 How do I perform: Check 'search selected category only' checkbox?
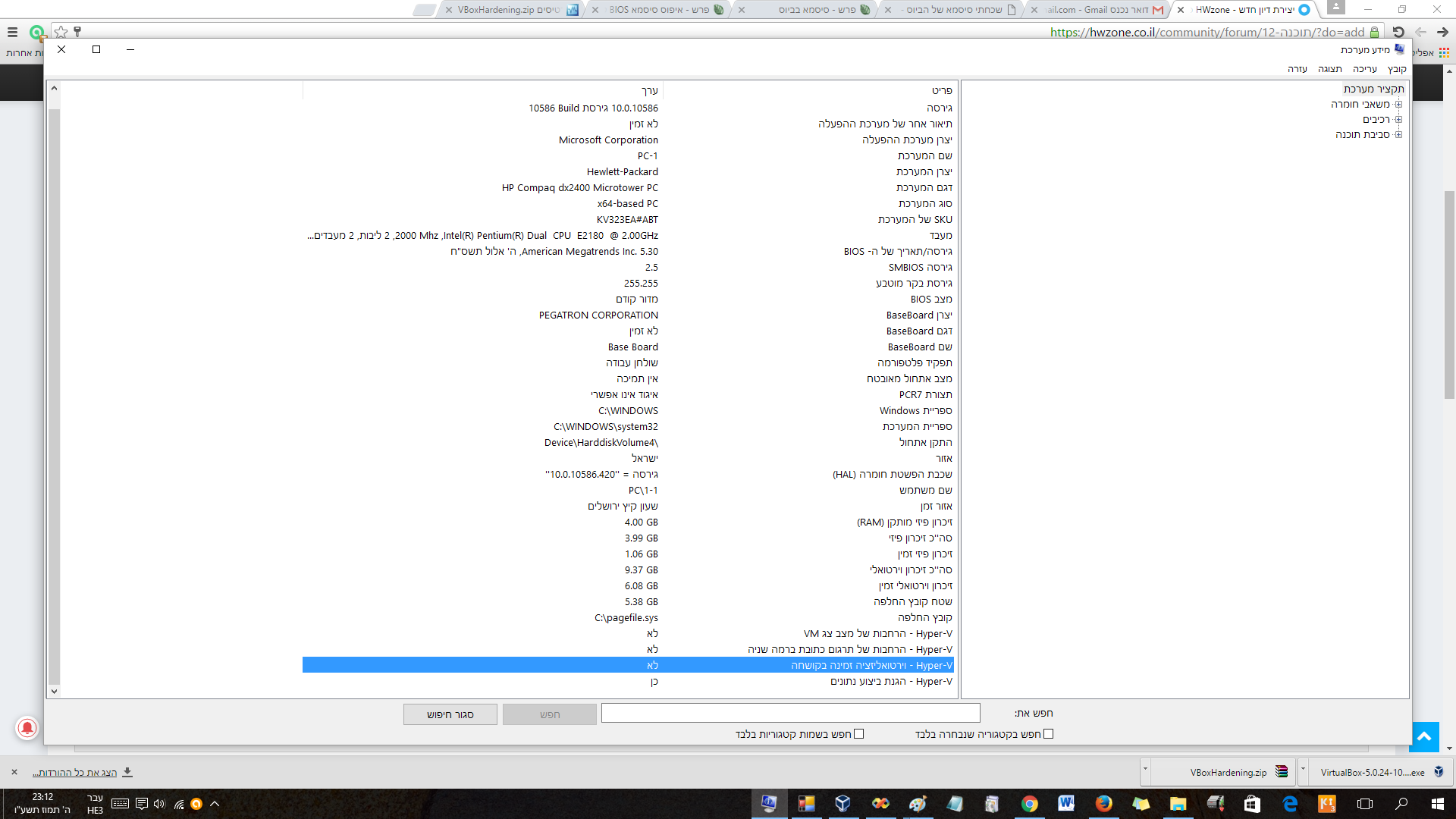pos(1048,734)
